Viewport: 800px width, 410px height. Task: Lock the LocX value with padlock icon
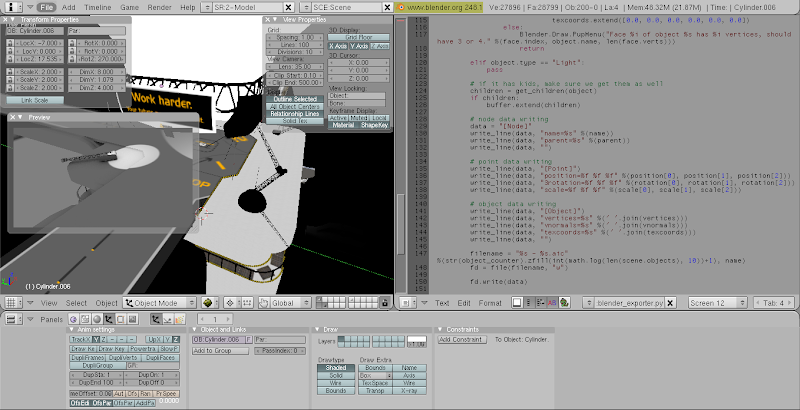pyautogui.click(x=11, y=45)
